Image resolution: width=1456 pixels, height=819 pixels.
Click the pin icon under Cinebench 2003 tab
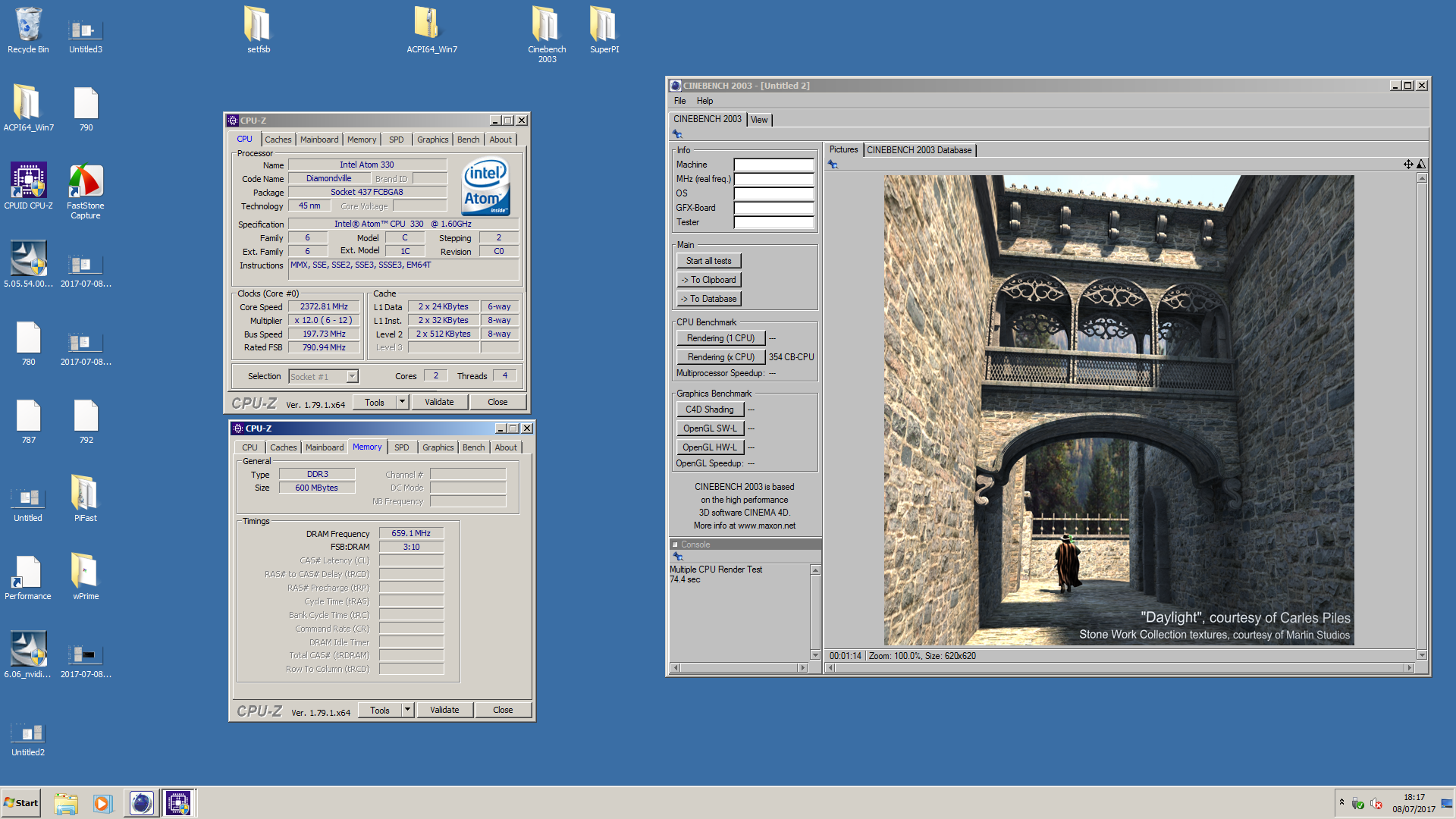point(677,134)
